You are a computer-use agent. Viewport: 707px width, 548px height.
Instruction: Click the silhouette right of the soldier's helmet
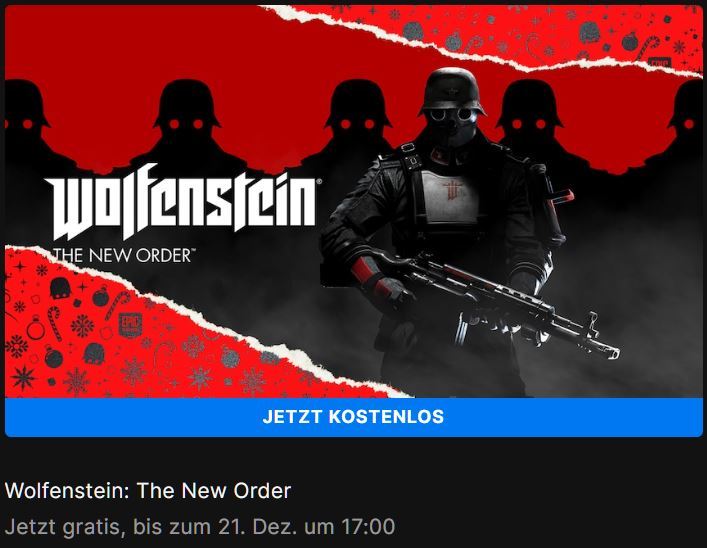530,122
